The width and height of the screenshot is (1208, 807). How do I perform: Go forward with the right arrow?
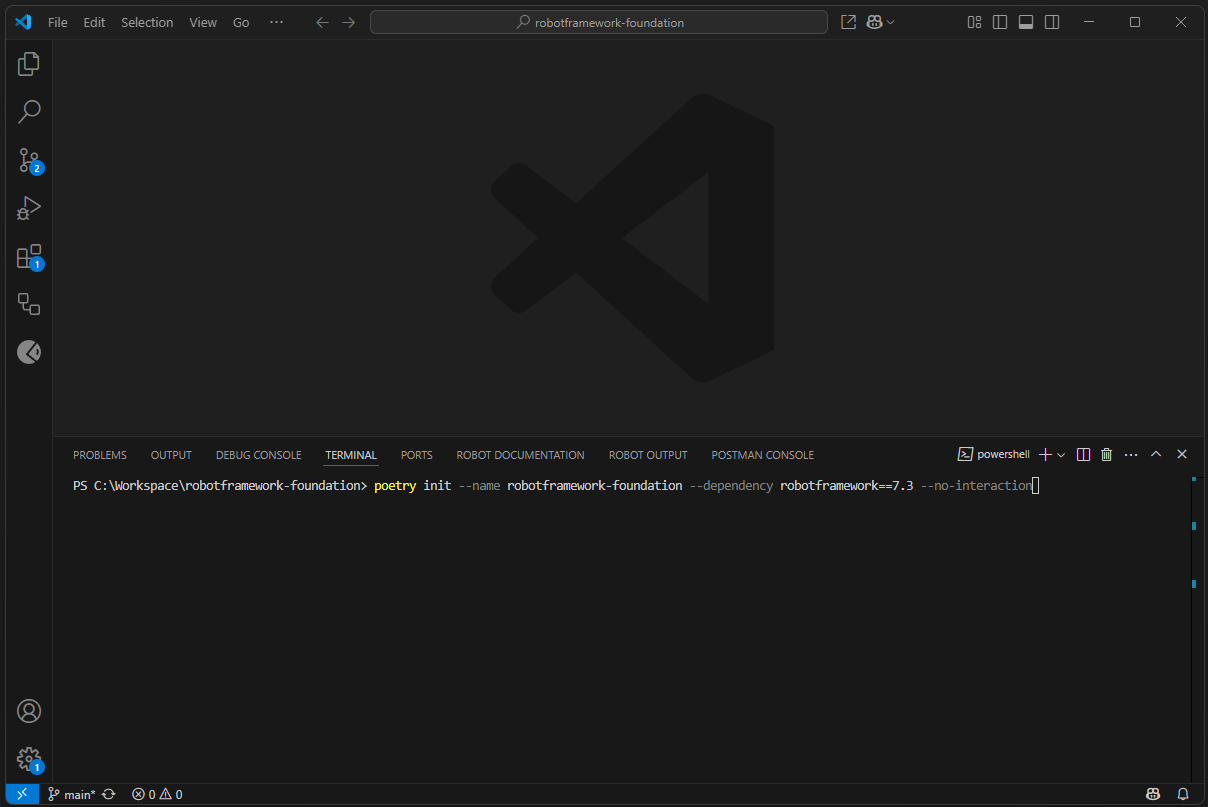pos(348,22)
